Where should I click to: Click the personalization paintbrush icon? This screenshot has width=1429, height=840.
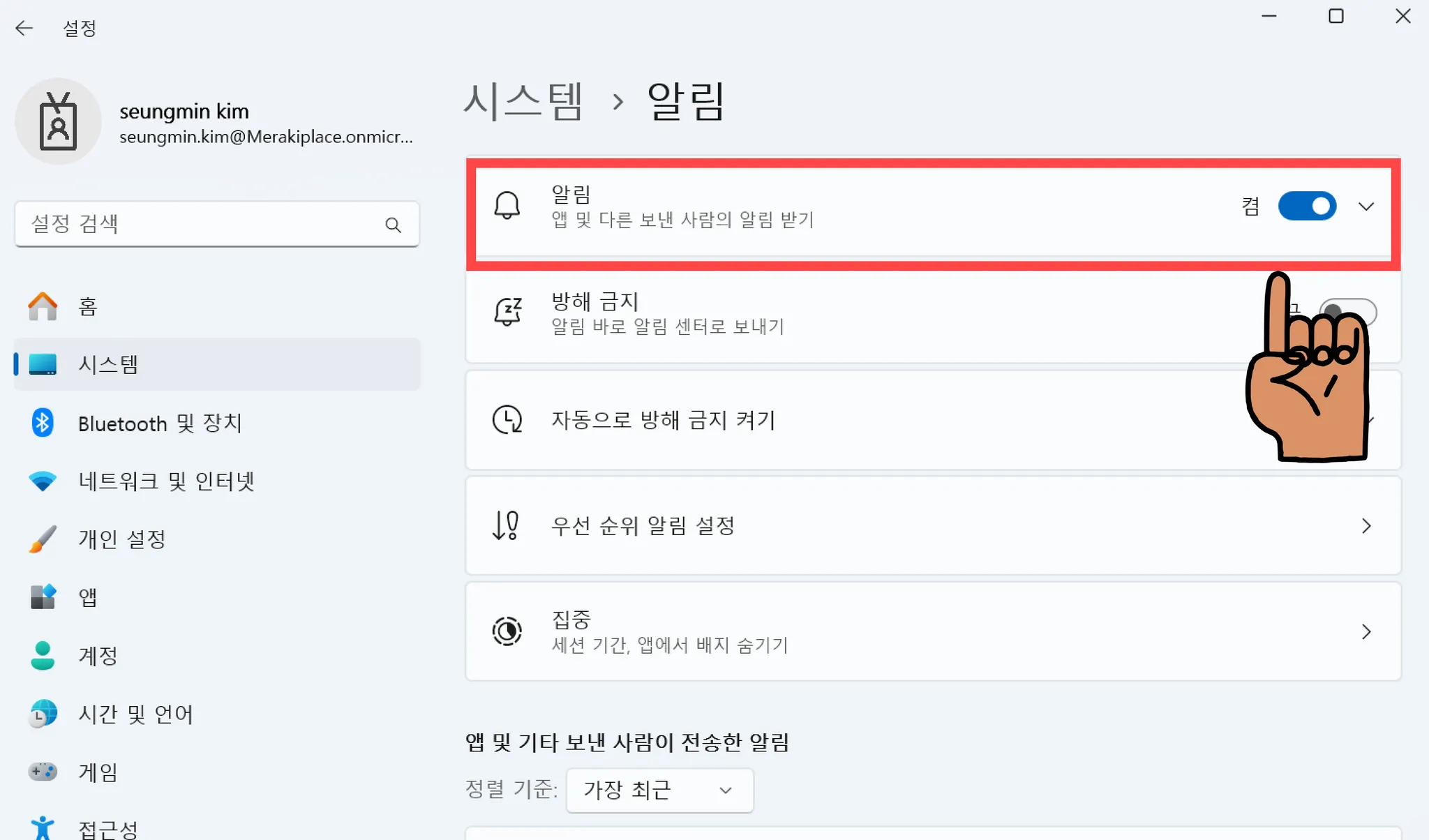click(x=43, y=539)
